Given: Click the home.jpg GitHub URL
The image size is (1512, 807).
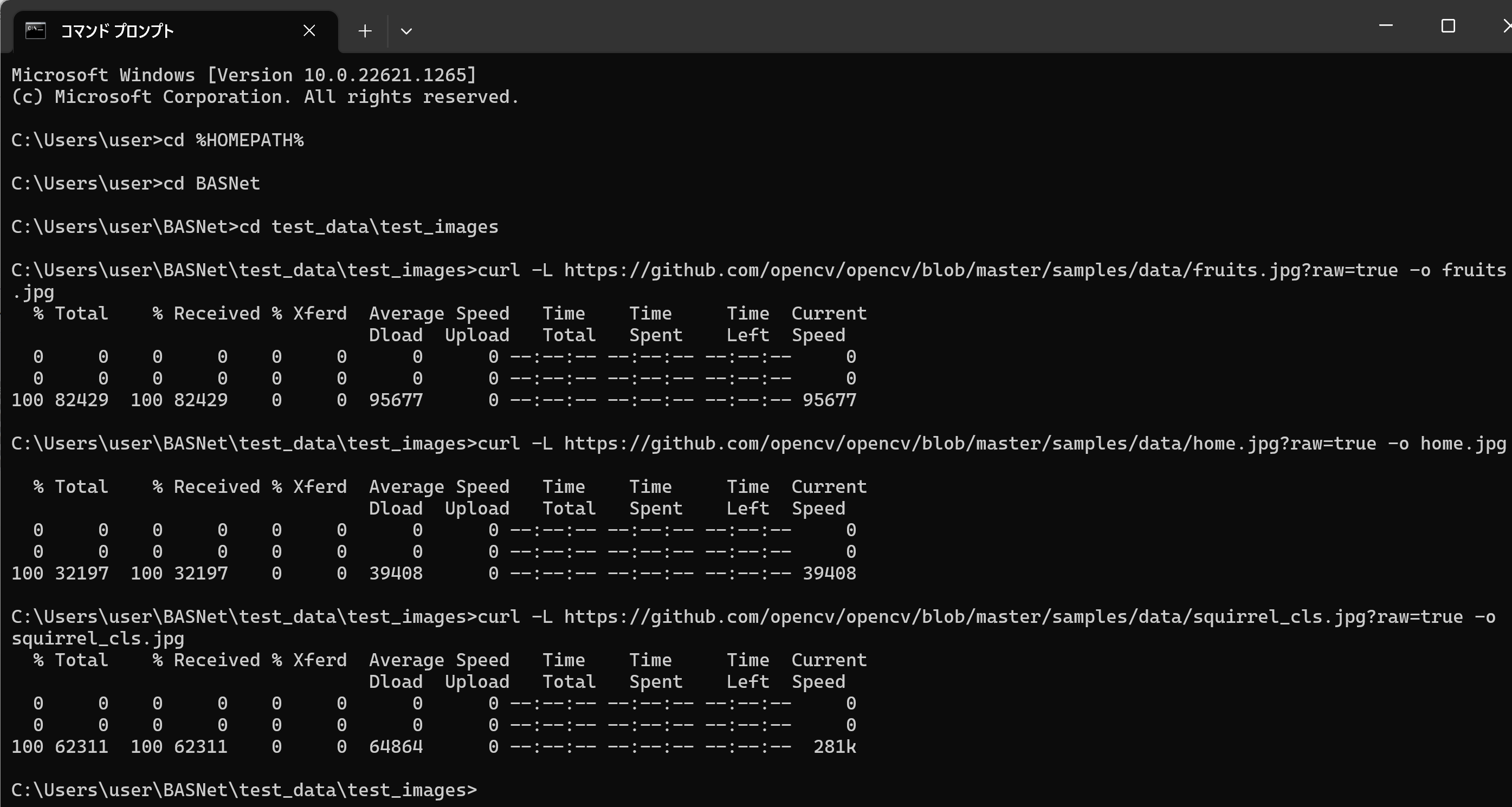Looking at the screenshot, I should point(970,444).
